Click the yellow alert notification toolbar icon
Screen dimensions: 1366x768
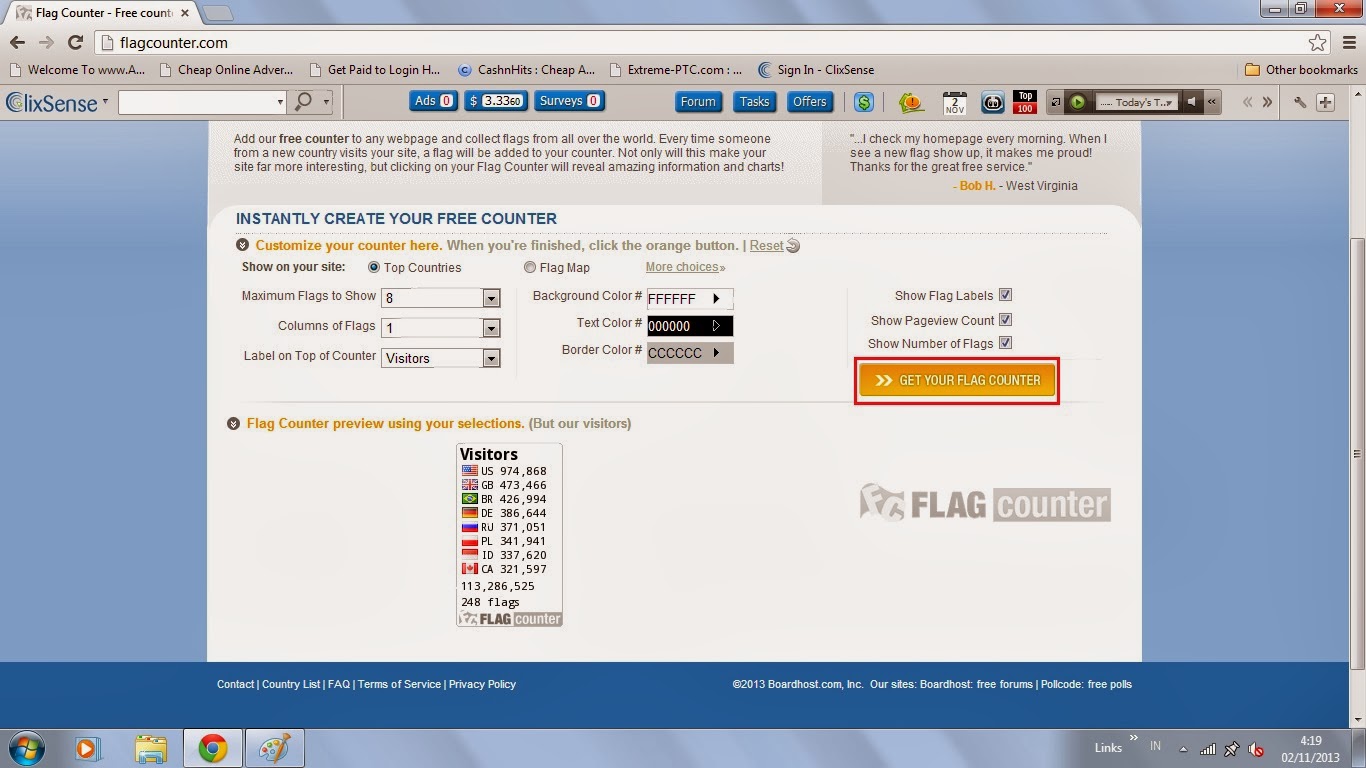tap(910, 102)
